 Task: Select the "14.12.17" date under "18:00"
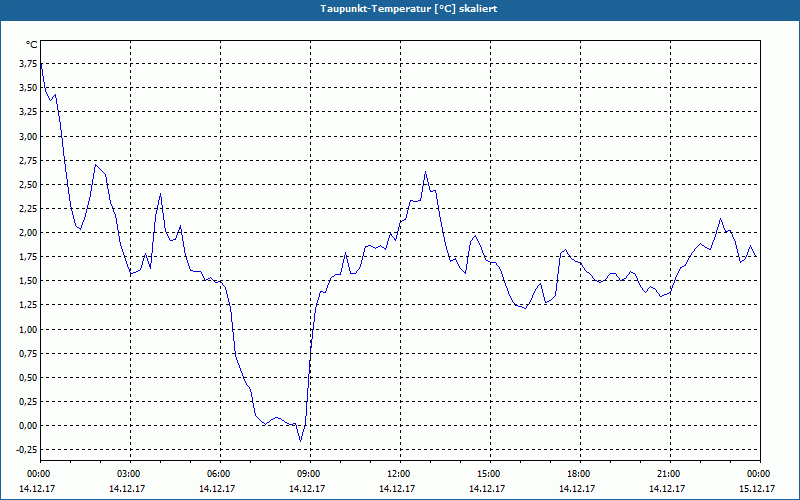point(577,488)
